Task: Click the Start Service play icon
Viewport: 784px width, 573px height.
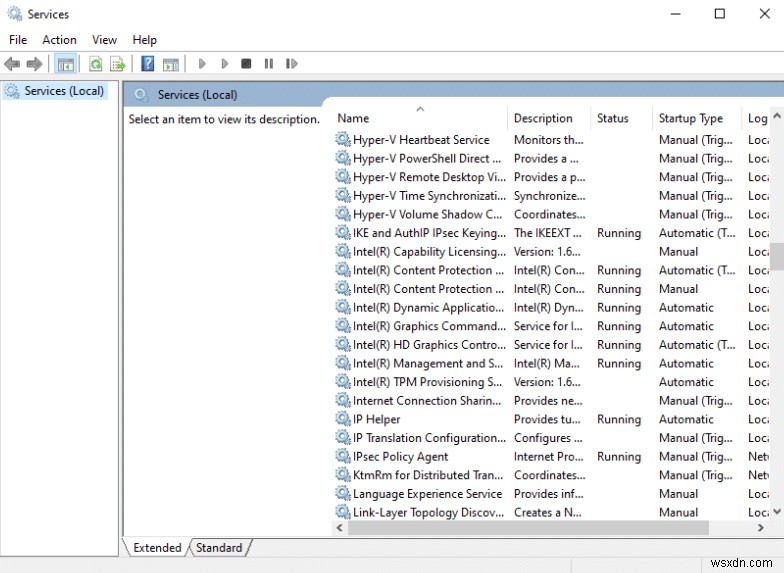Action: [x=202, y=64]
